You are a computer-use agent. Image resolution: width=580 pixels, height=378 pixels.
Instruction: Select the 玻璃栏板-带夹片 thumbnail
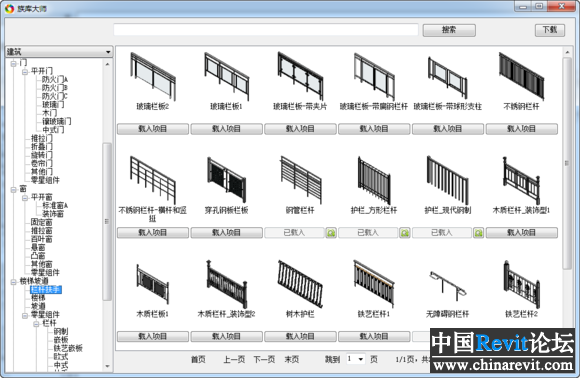tap(300, 76)
